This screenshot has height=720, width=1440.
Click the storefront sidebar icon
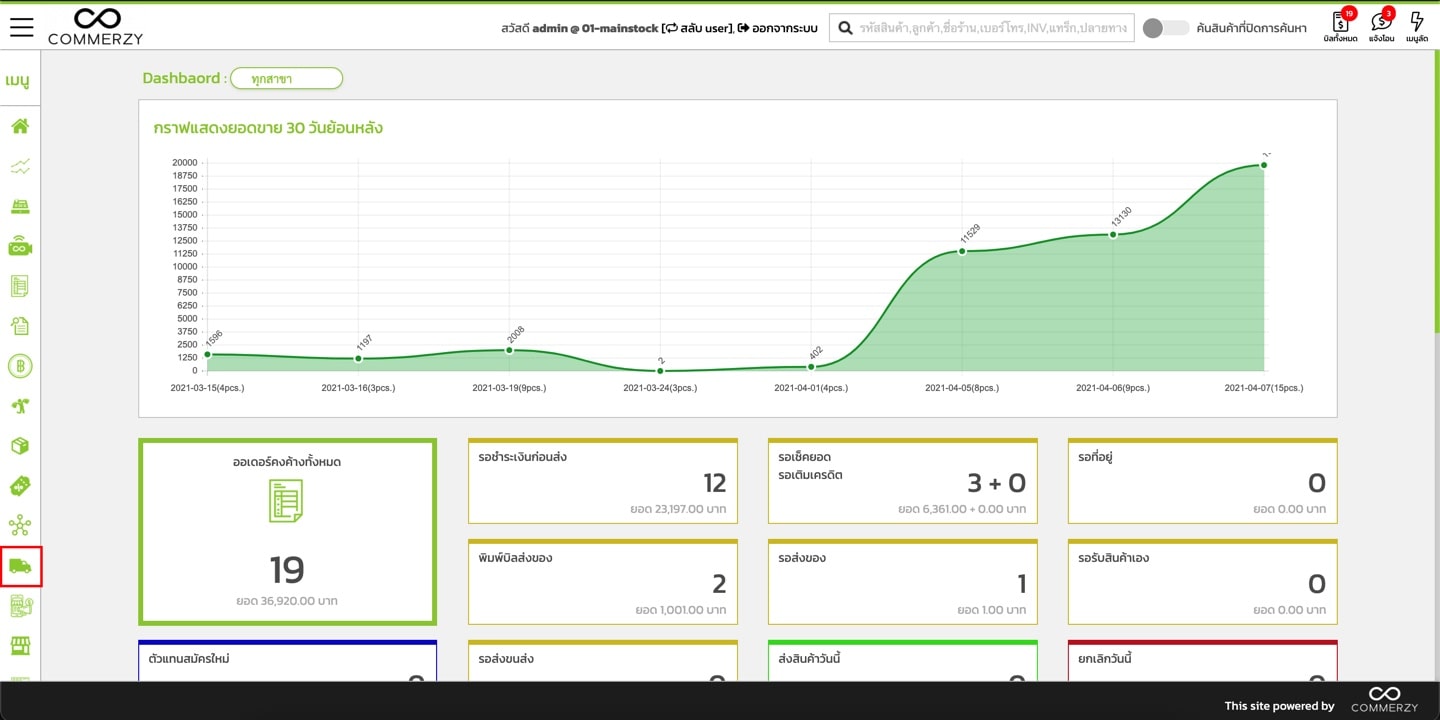tap(20, 645)
